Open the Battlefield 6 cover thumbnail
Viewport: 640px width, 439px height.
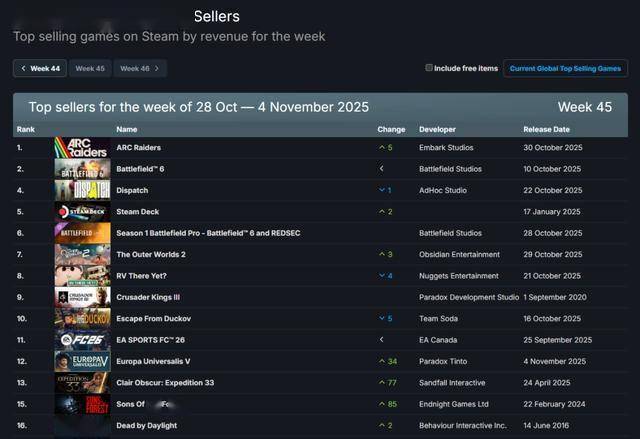pos(82,169)
